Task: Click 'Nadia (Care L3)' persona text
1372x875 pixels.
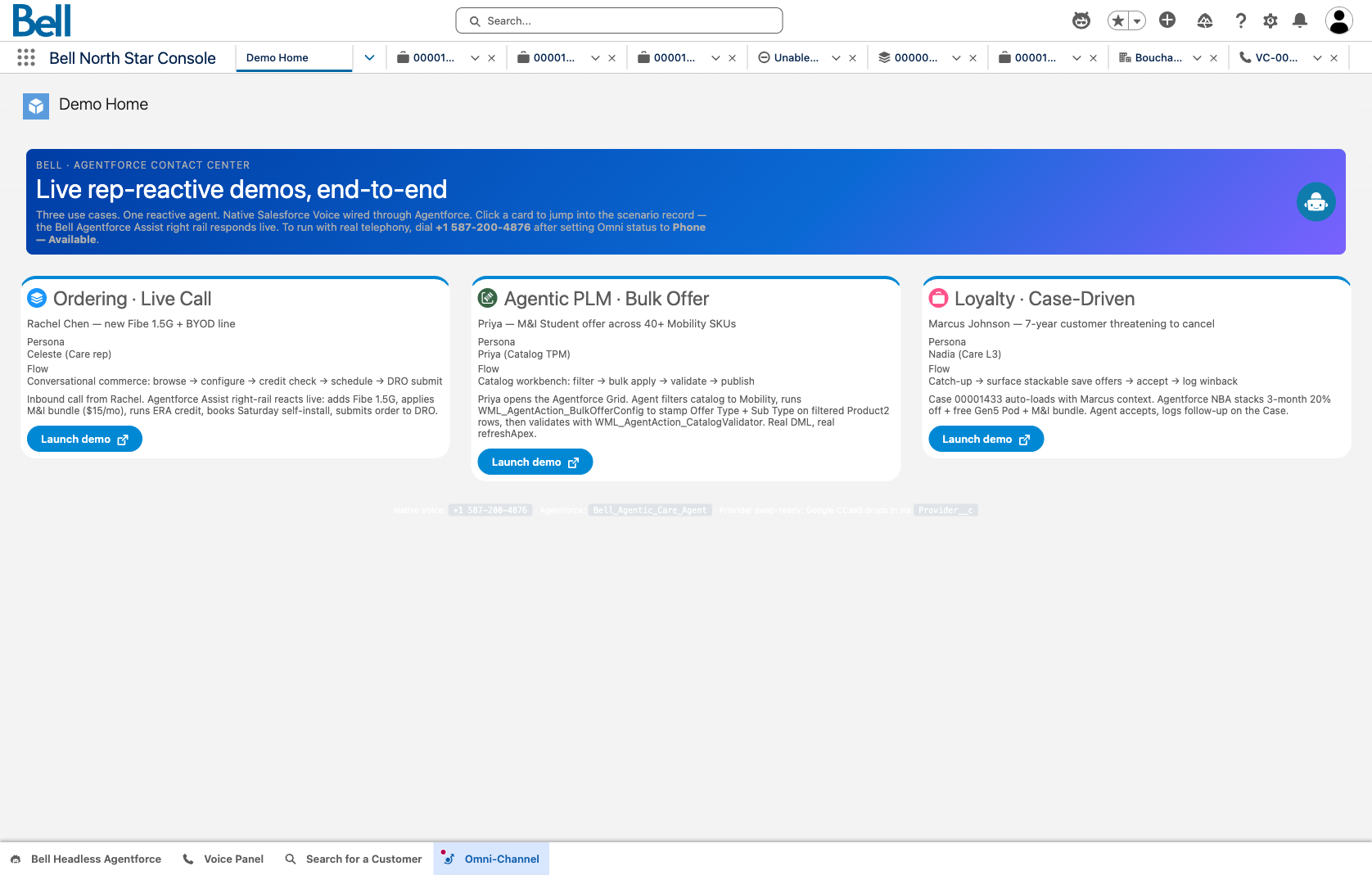Action: click(x=964, y=354)
